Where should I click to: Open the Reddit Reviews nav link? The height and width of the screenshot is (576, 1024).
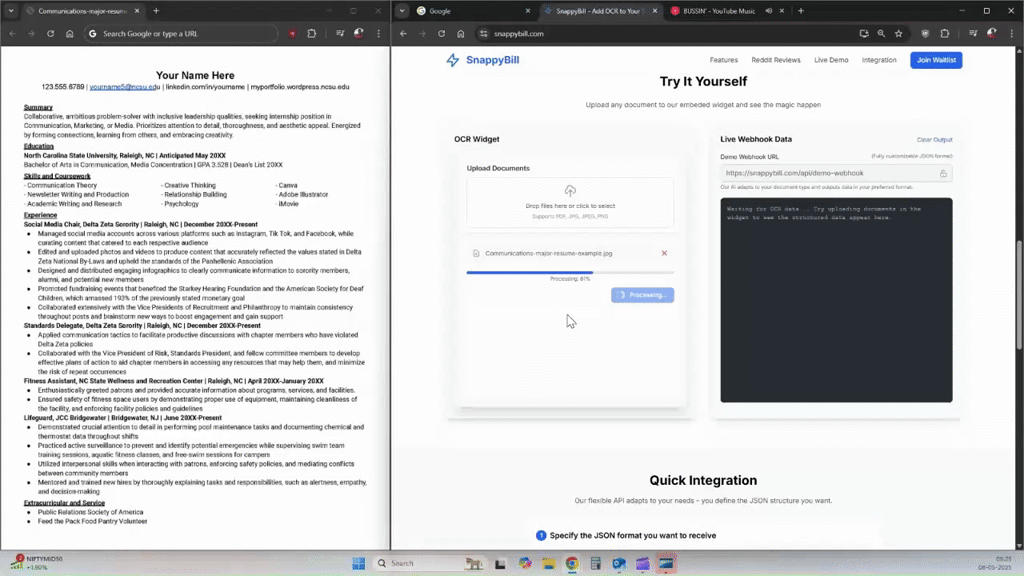point(775,60)
